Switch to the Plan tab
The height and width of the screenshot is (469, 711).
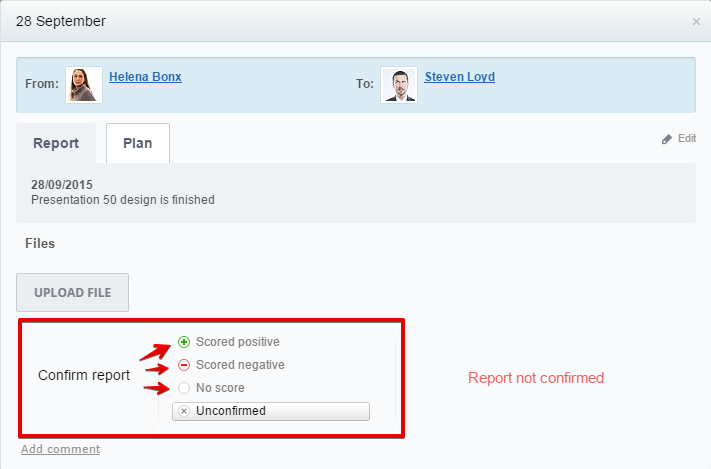point(138,143)
